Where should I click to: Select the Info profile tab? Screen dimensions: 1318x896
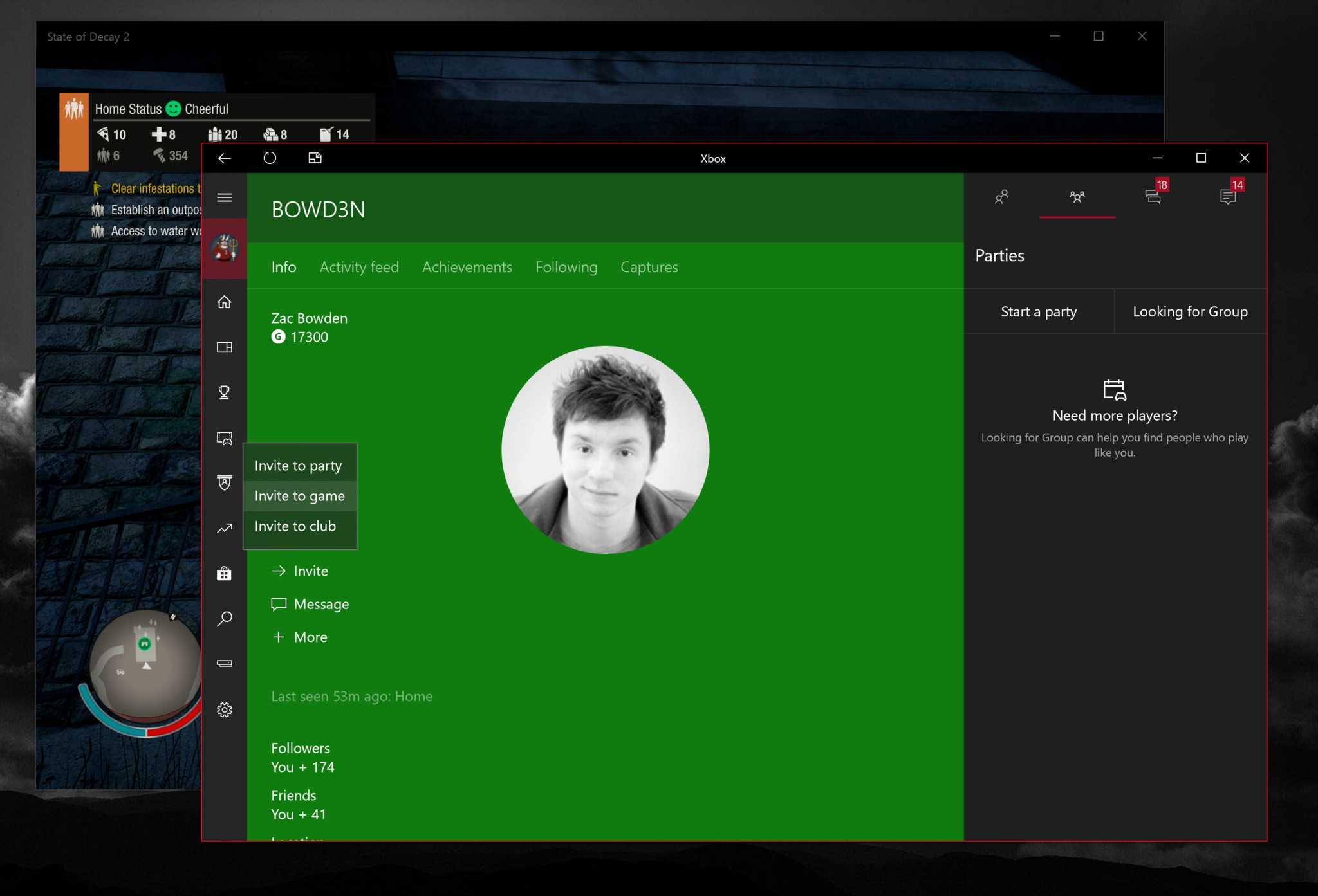[283, 267]
